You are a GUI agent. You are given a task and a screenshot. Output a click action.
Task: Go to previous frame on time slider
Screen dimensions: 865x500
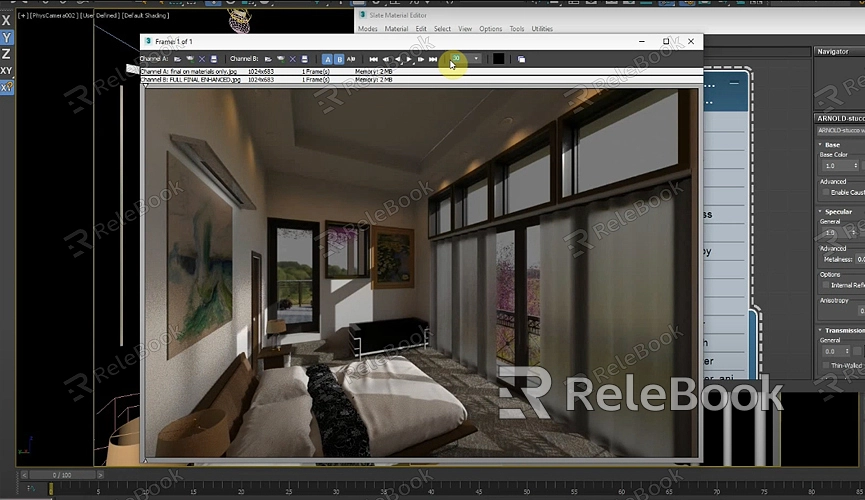(x=24, y=475)
